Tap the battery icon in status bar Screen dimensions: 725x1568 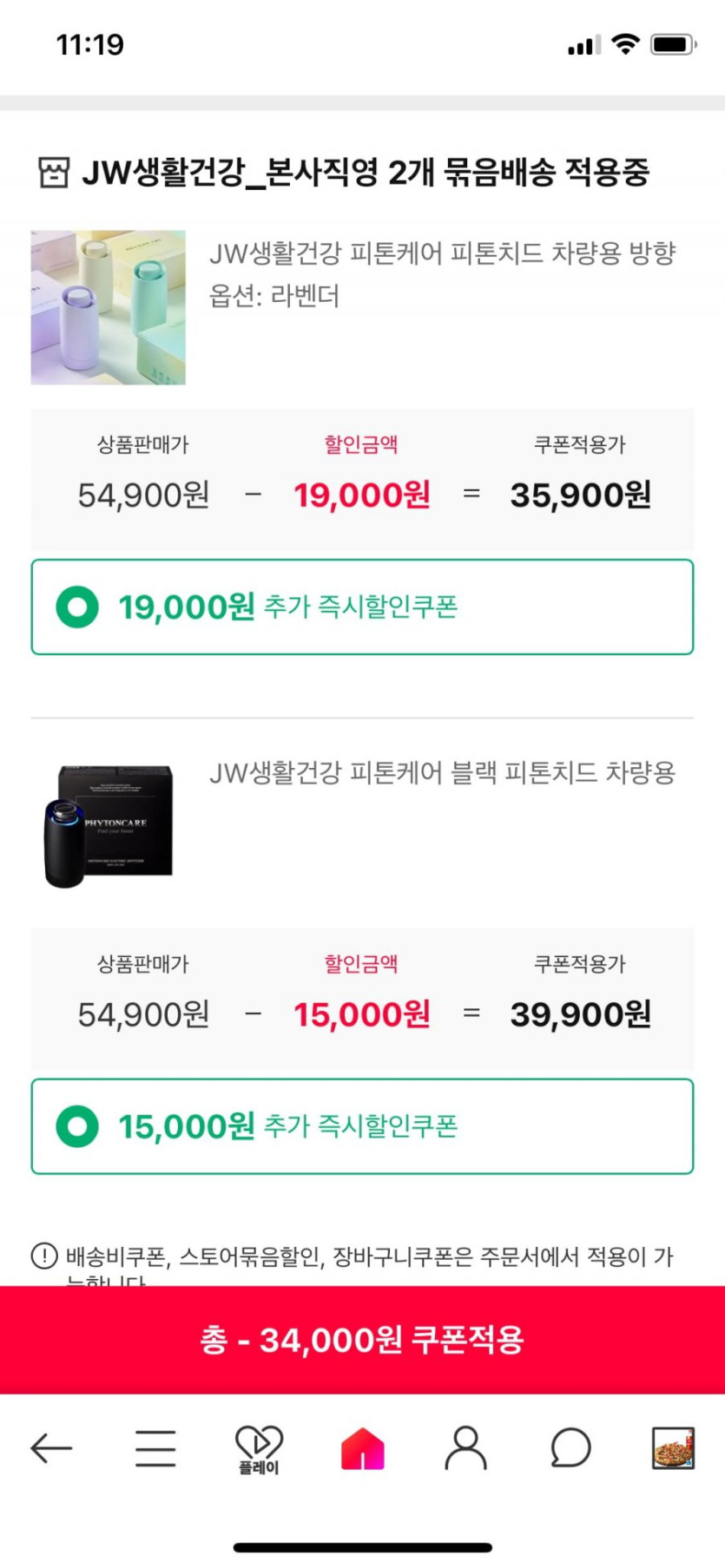(x=674, y=44)
